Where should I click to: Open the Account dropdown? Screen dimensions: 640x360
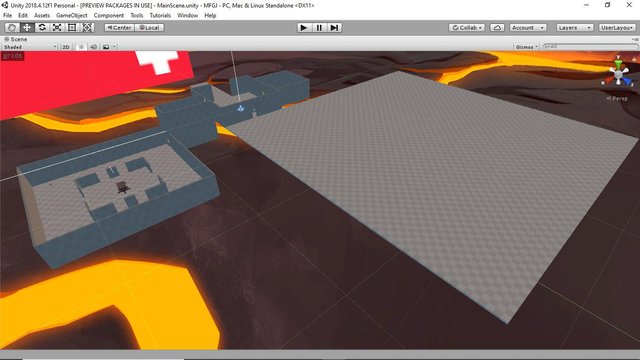[528, 27]
